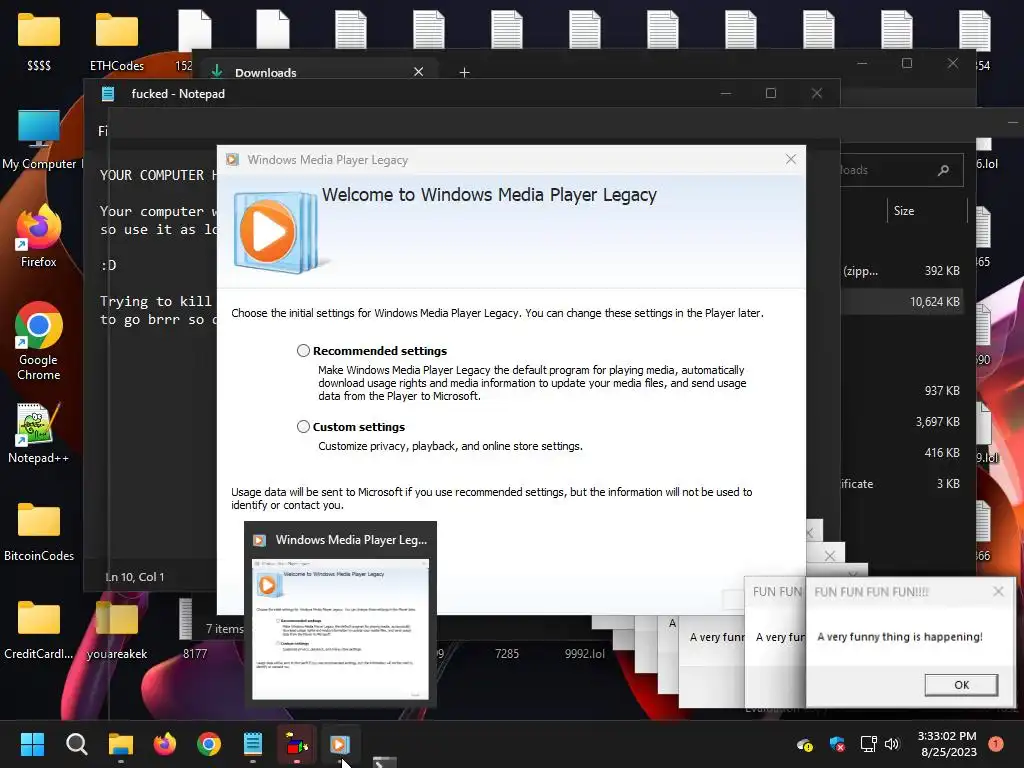
Task: Close the Windows Media Player Legacy dialog
Action: point(791,159)
